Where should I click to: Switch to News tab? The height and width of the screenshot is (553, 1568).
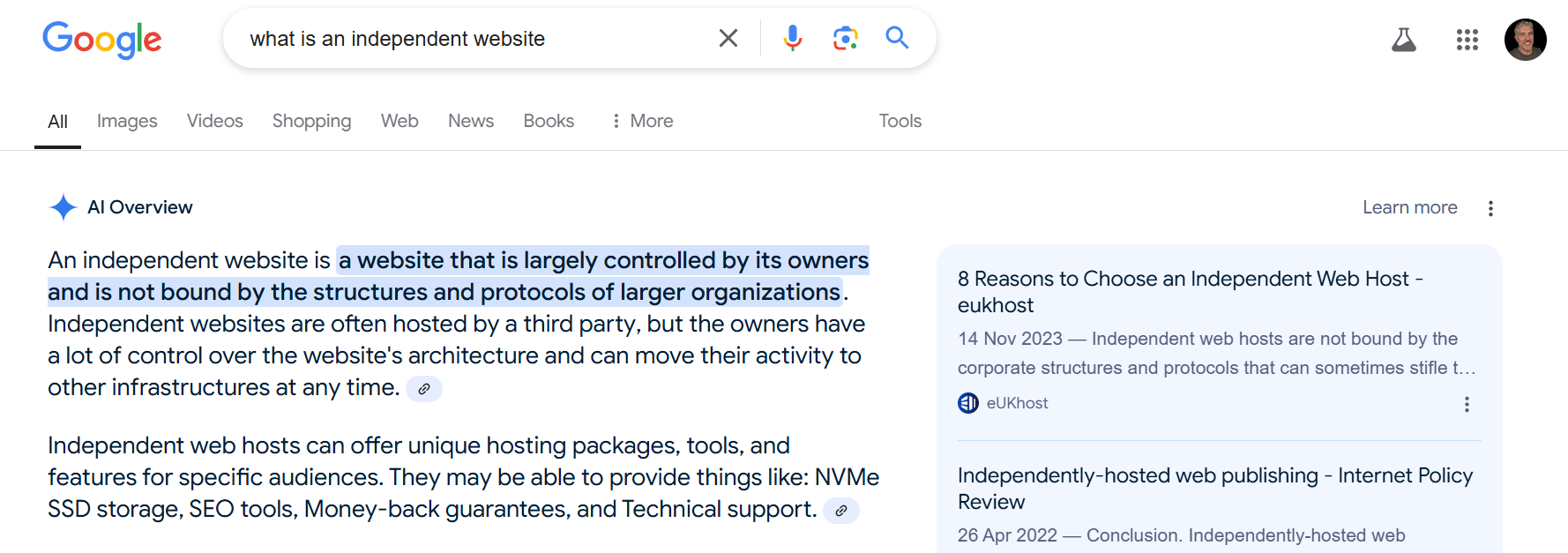tap(471, 121)
